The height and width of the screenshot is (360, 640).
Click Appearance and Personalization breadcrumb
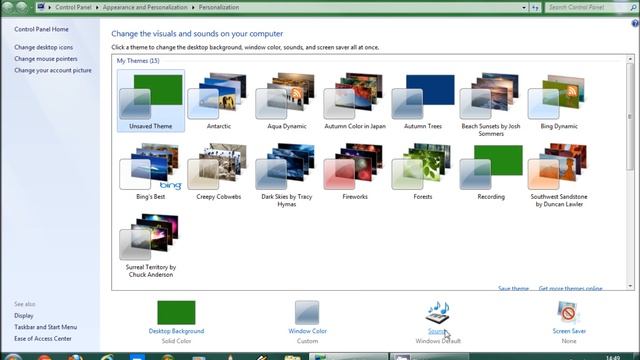[145, 7]
